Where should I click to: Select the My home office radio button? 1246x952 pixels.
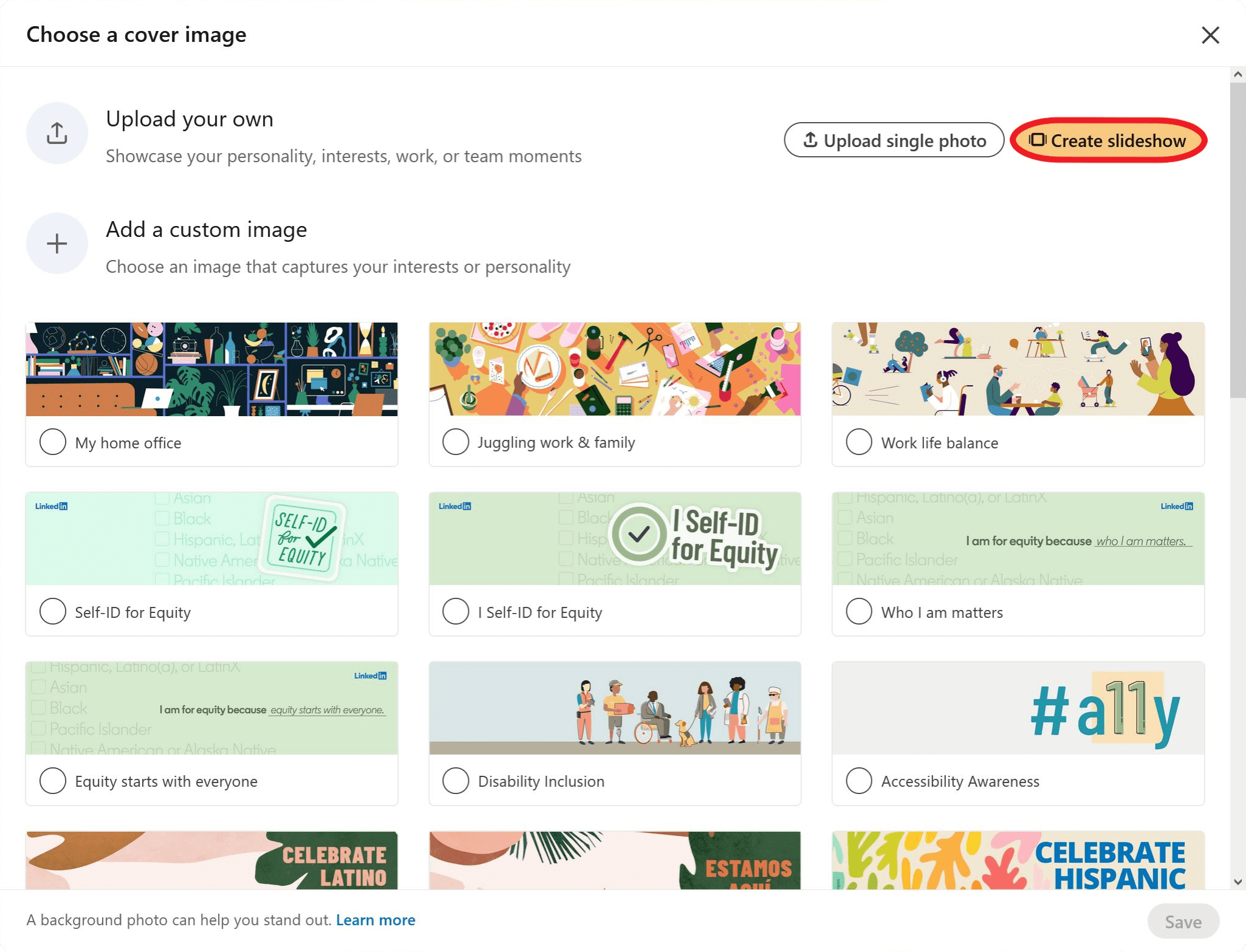pos(52,442)
